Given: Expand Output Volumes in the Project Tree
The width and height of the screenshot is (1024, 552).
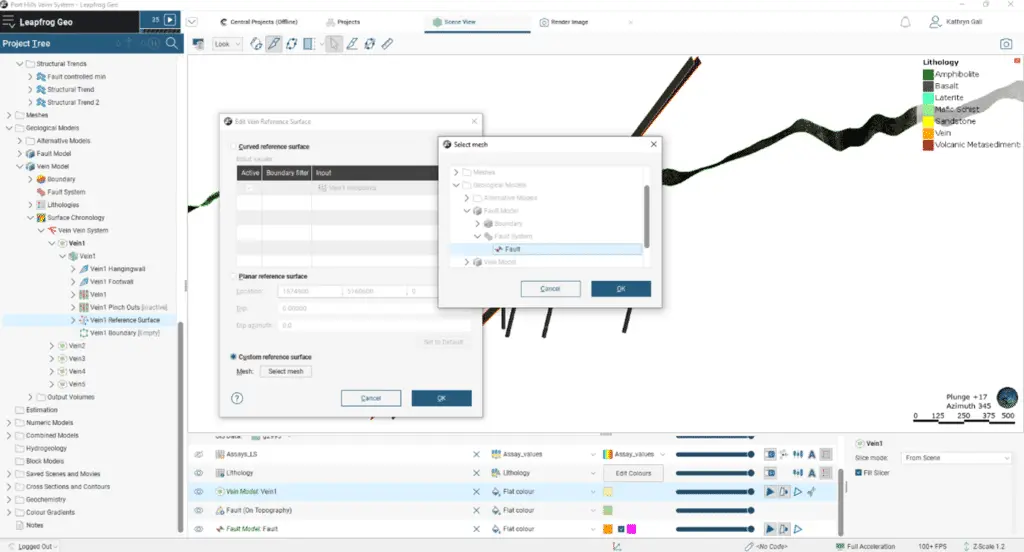Looking at the screenshot, I should (30, 397).
